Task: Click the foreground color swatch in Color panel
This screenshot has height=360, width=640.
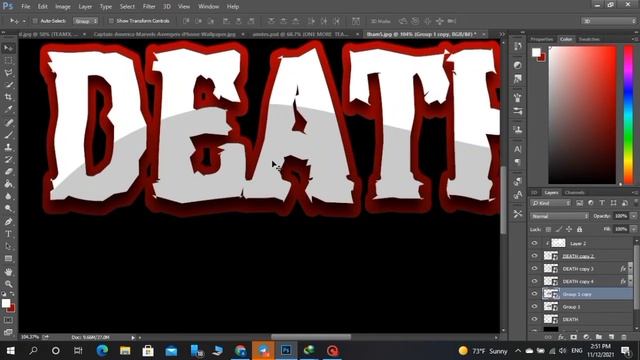Action: click(x=536, y=52)
